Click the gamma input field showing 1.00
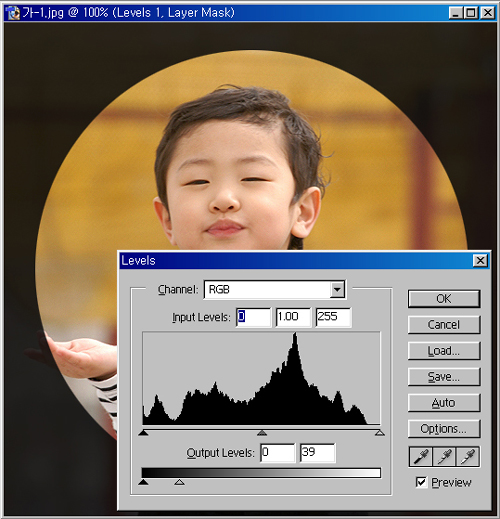This screenshot has width=500, height=519. [294, 317]
